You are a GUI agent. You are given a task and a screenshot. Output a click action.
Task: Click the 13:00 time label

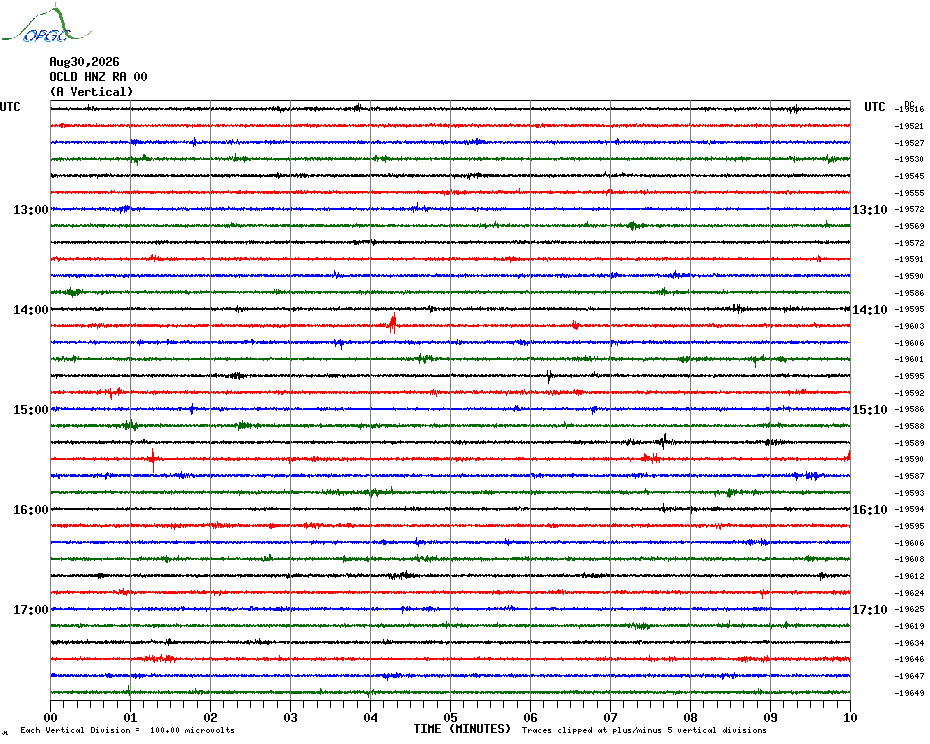31,209
